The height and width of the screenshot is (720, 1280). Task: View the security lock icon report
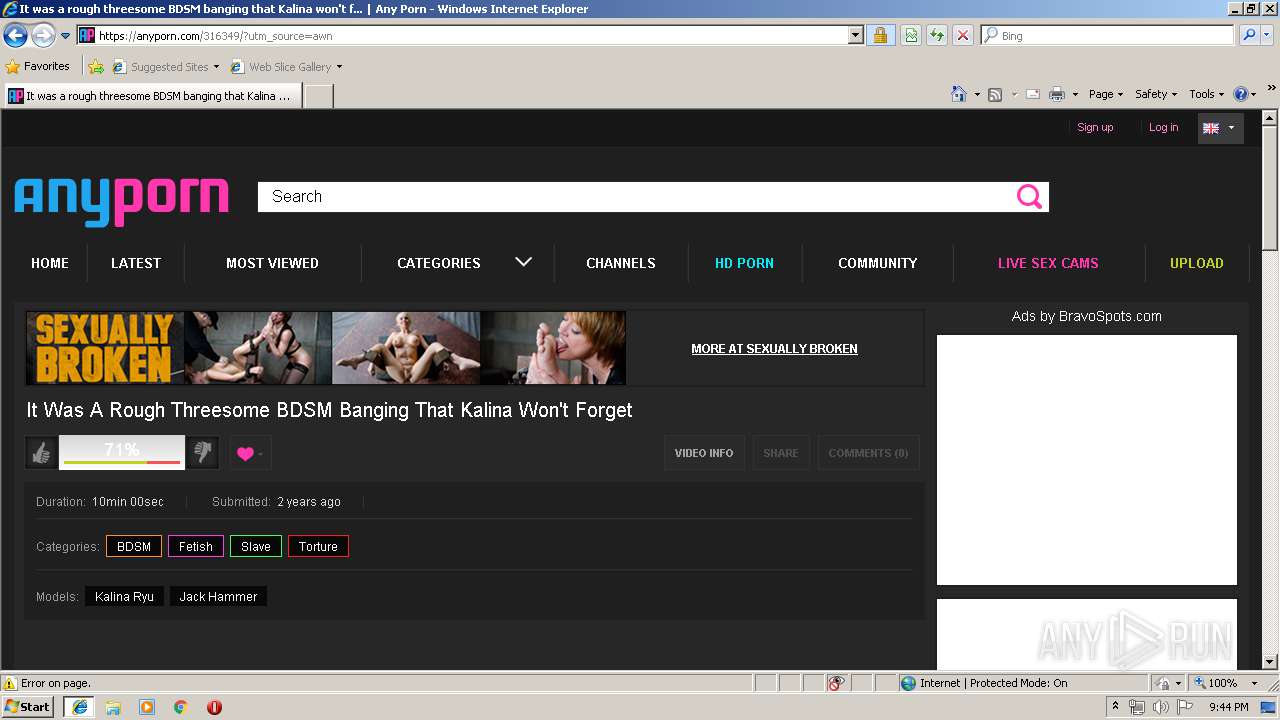(x=880, y=35)
